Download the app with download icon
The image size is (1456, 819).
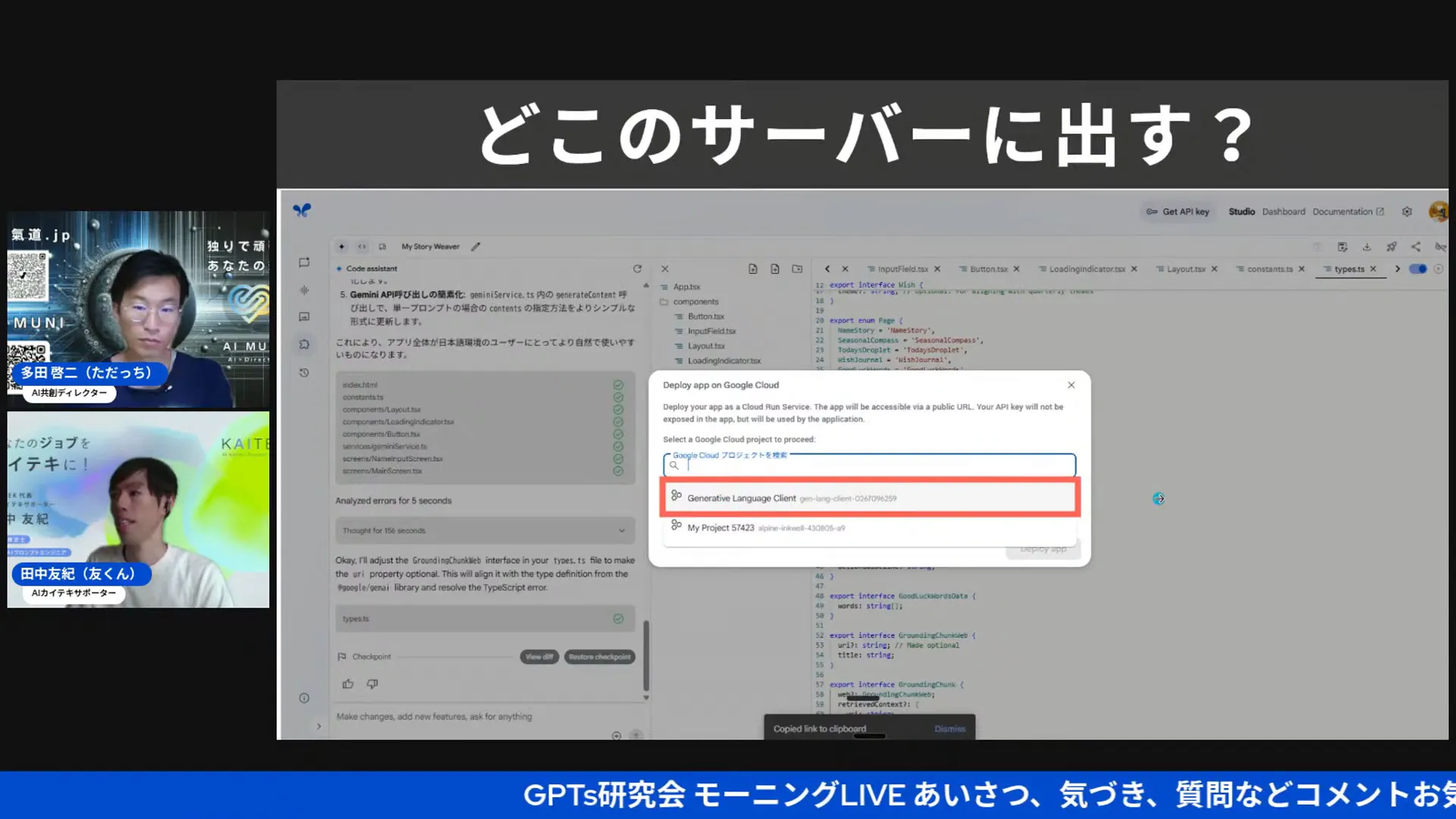click(x=1367, y=246)
